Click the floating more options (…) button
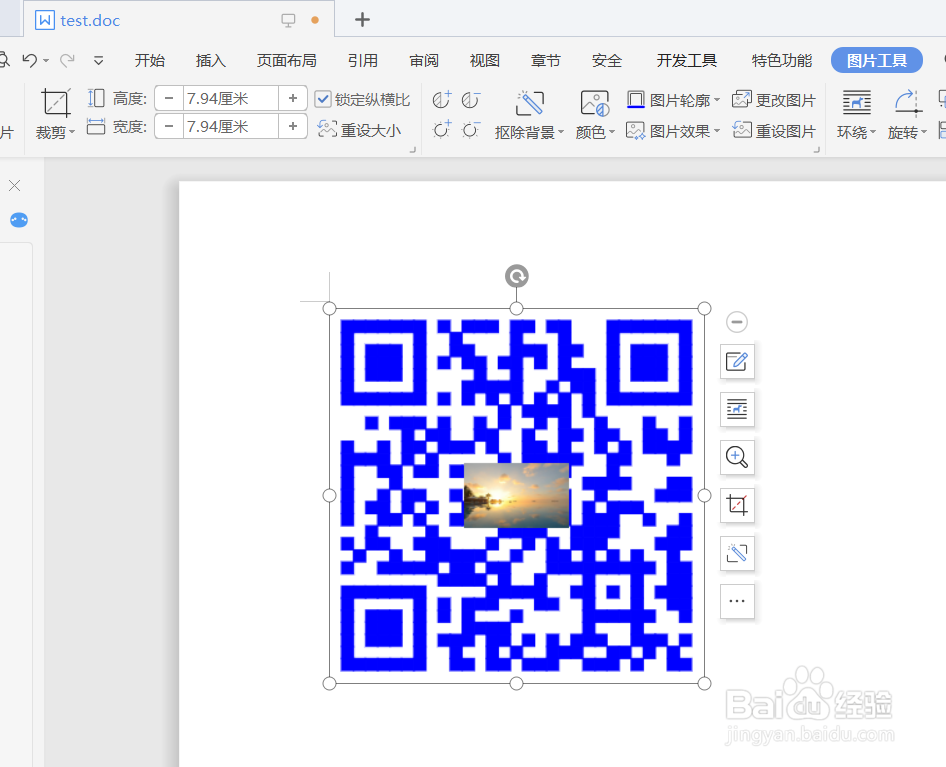 coord(737,601)
